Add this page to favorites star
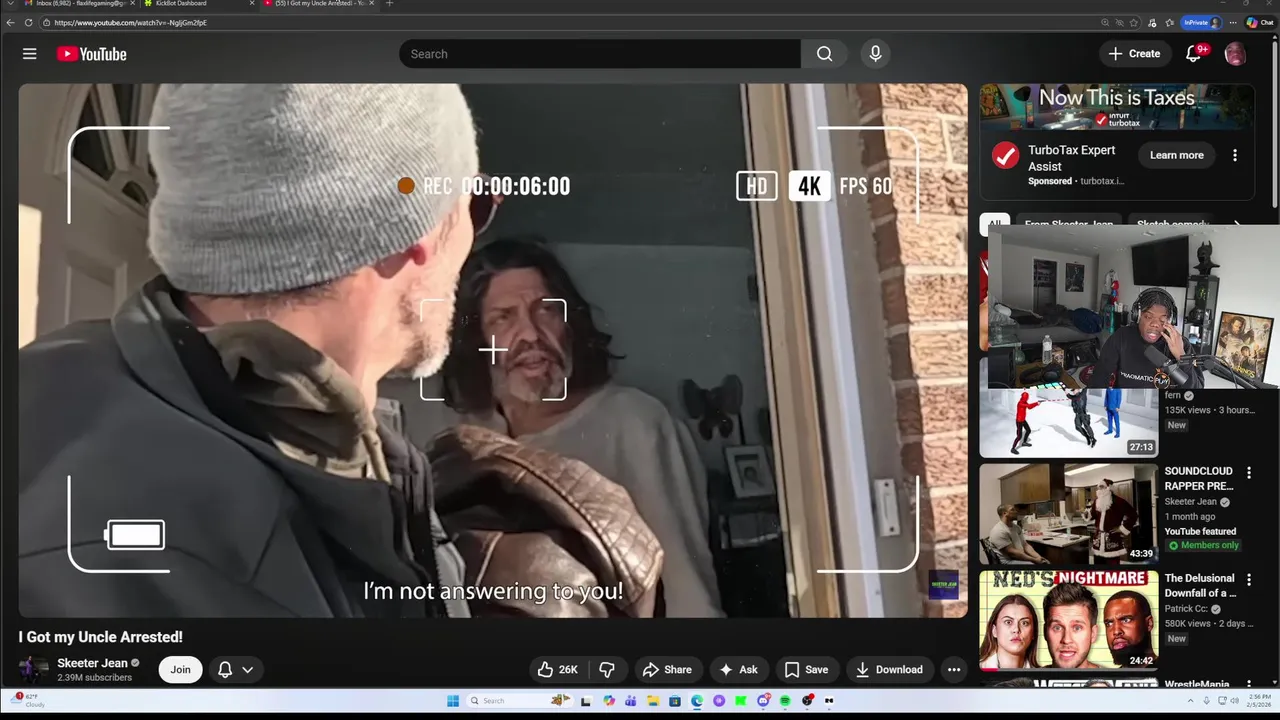This screenshot has width=1280, height=720. point(1134,22)
